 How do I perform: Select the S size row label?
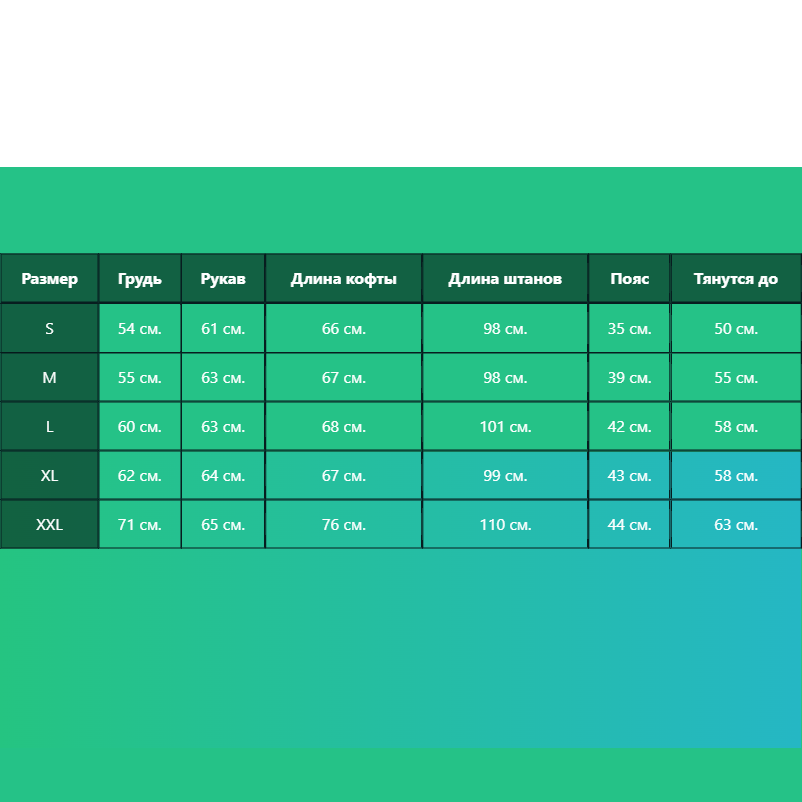(49, 328)
